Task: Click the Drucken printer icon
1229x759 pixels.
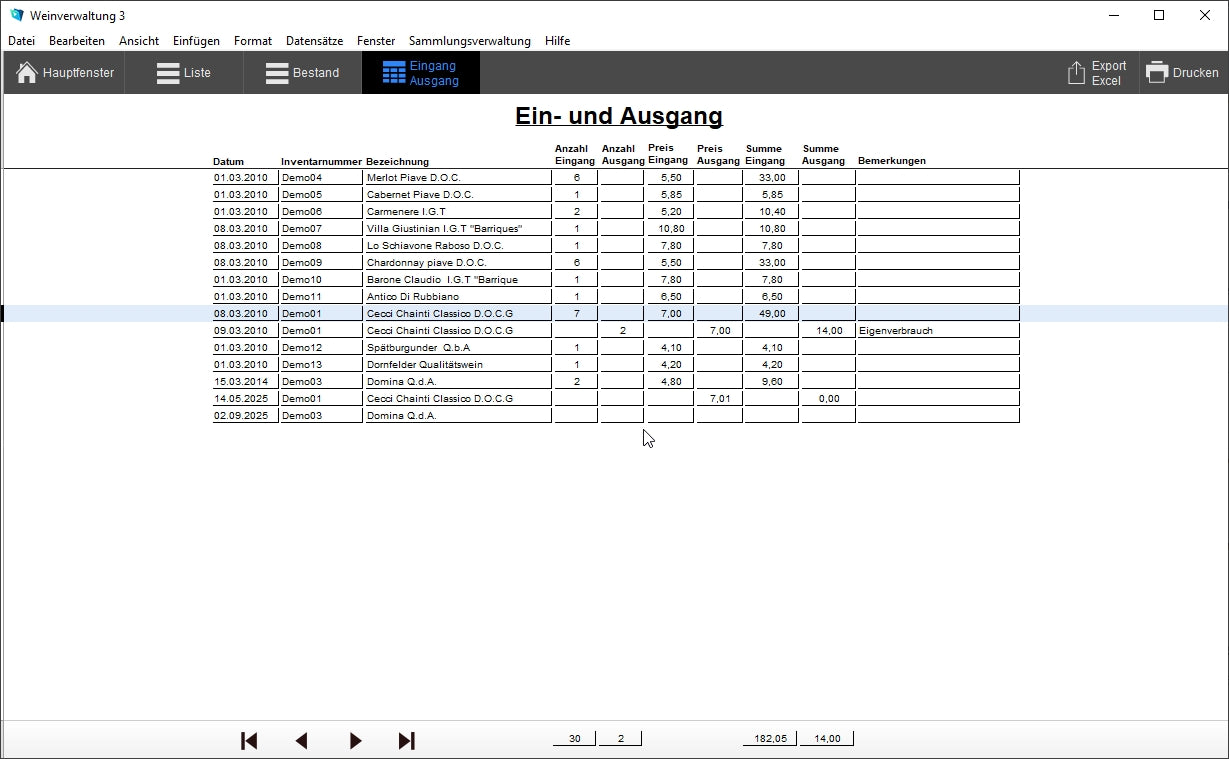Action: [1157, 73]
